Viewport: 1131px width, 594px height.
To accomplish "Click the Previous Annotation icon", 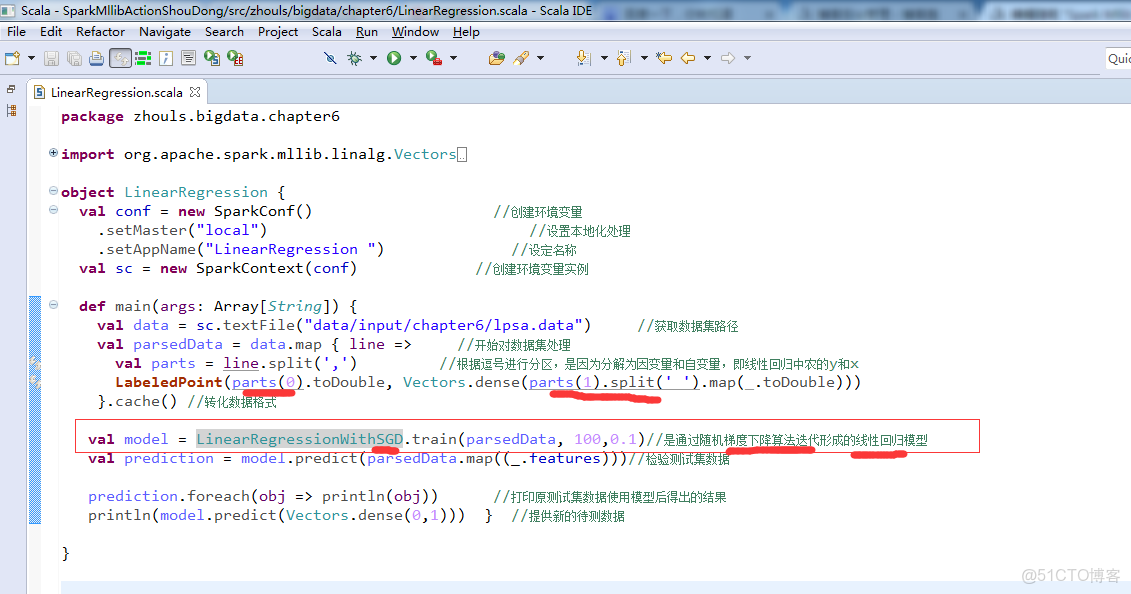I will [623, 58].
